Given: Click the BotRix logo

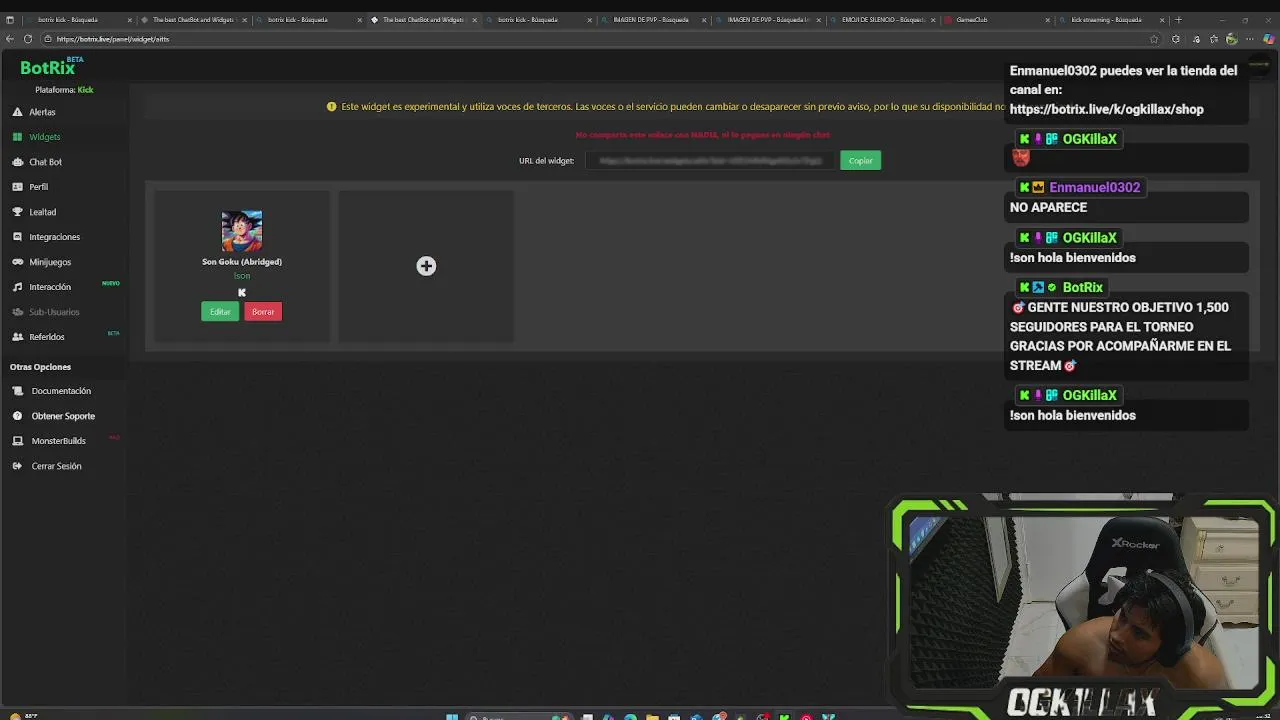Looking at the screenshot, I should 48,68.
